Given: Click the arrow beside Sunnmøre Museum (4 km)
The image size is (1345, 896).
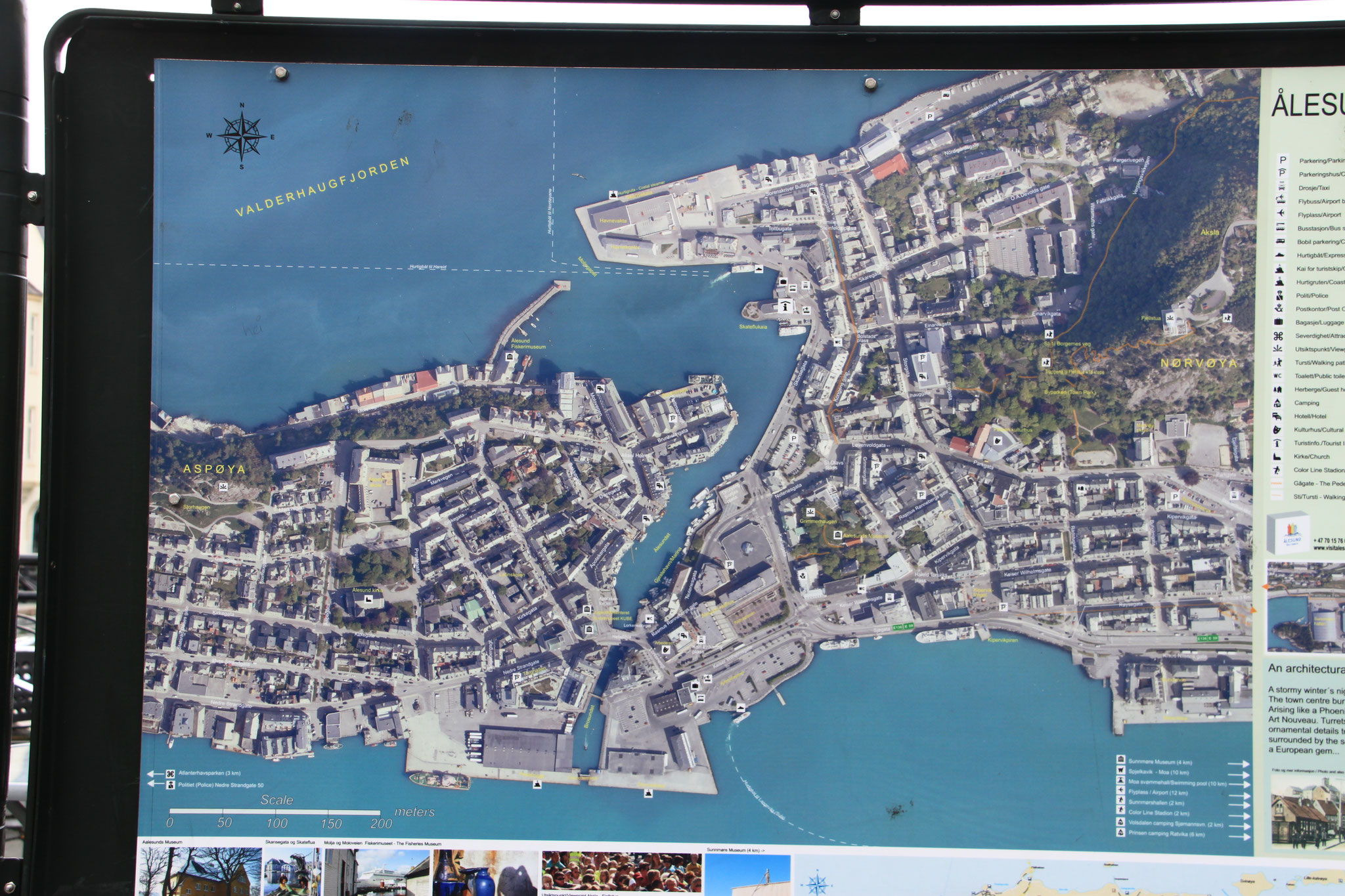Looking at the screenshot, I should click(1239, 764).
